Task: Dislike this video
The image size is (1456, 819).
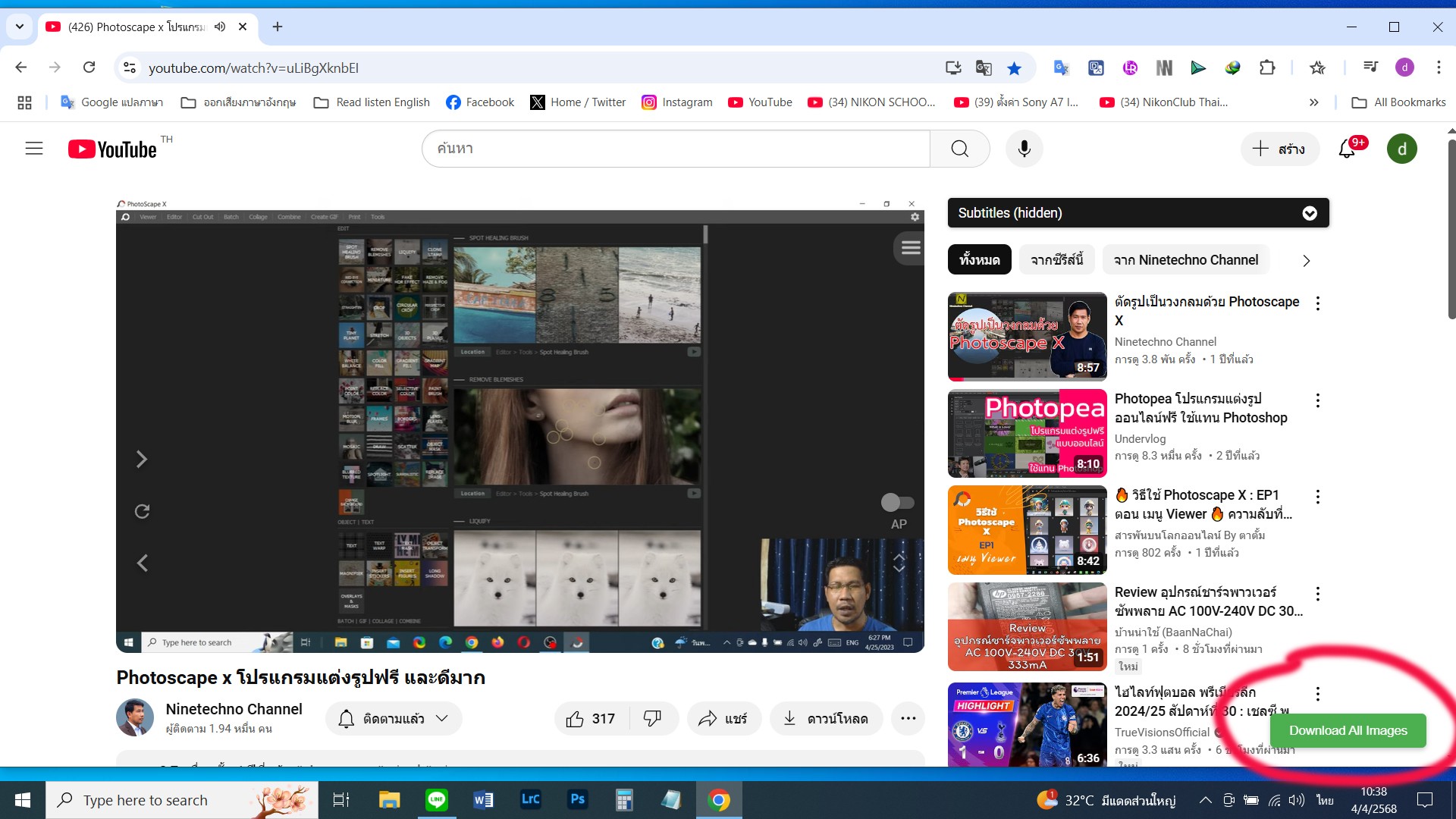Action: pyautogui.click(x=652, y=718)
